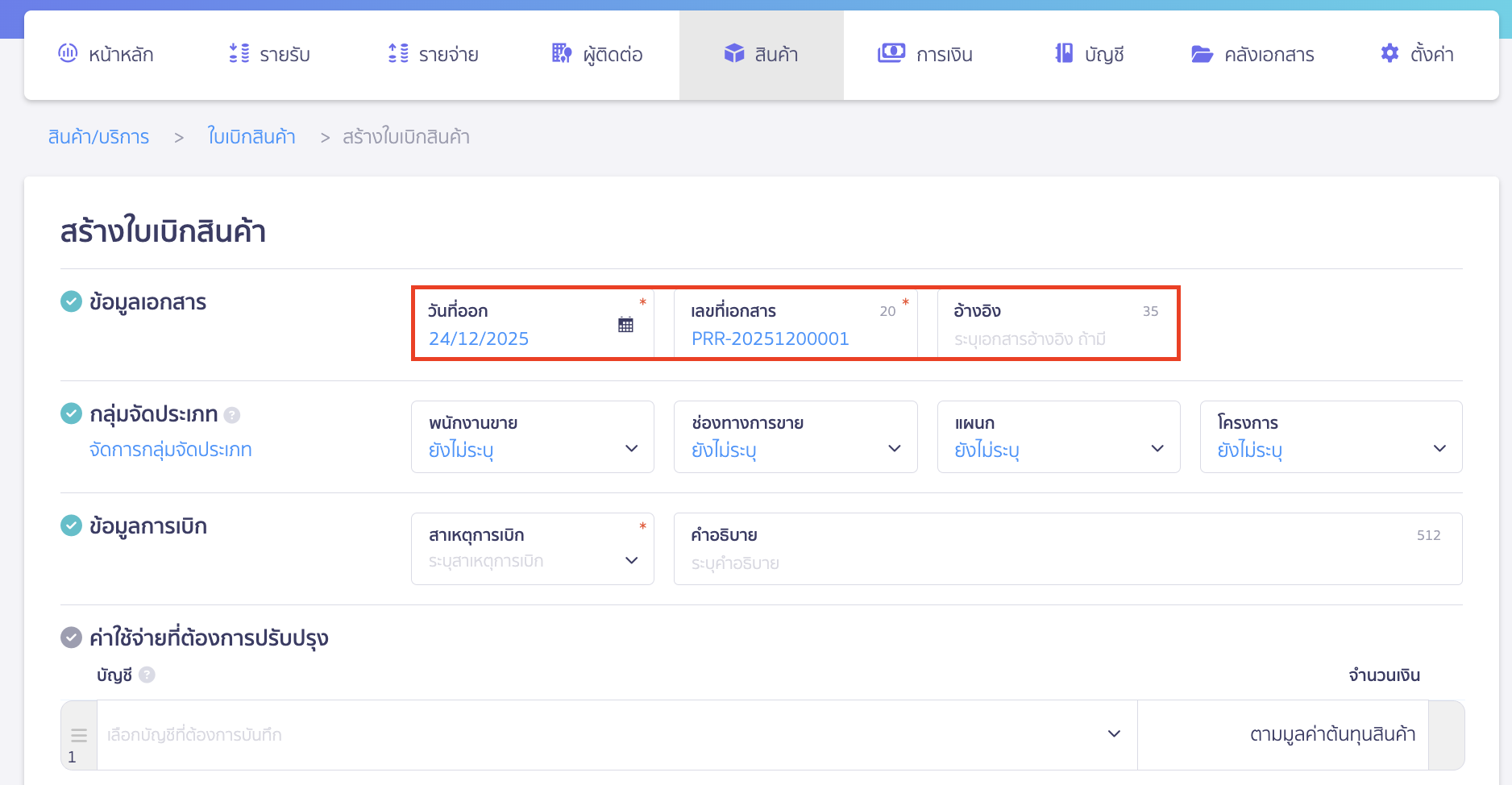Viewport: 1512px width, 785px height.
Task: Click the help icon beside กลุ่มจัดประเภท
Action: tap(232, 415)
